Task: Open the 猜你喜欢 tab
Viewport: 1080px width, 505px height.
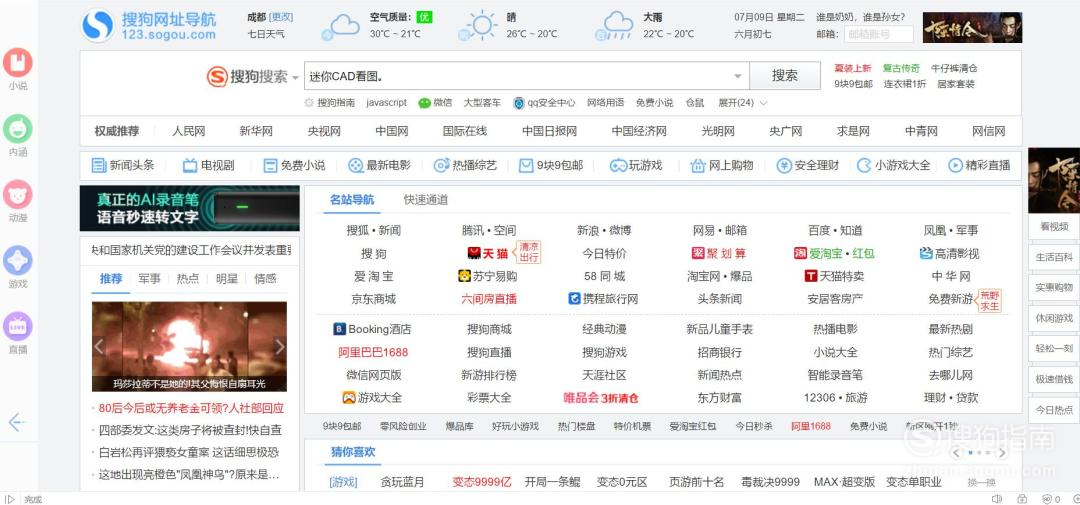Action: 353,452
